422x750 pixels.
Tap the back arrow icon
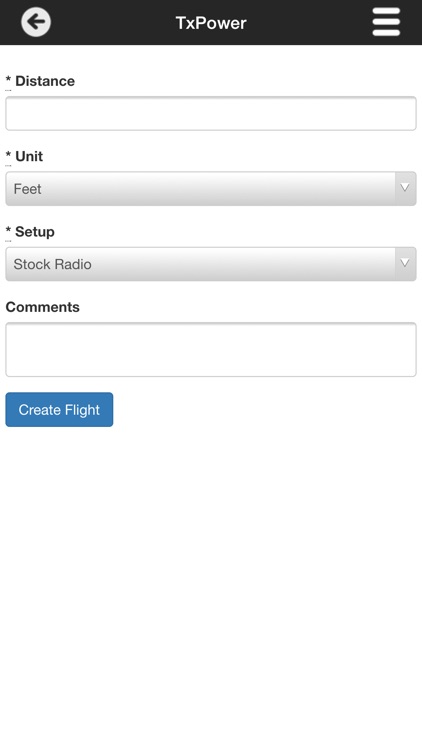[x=36, y=22]
